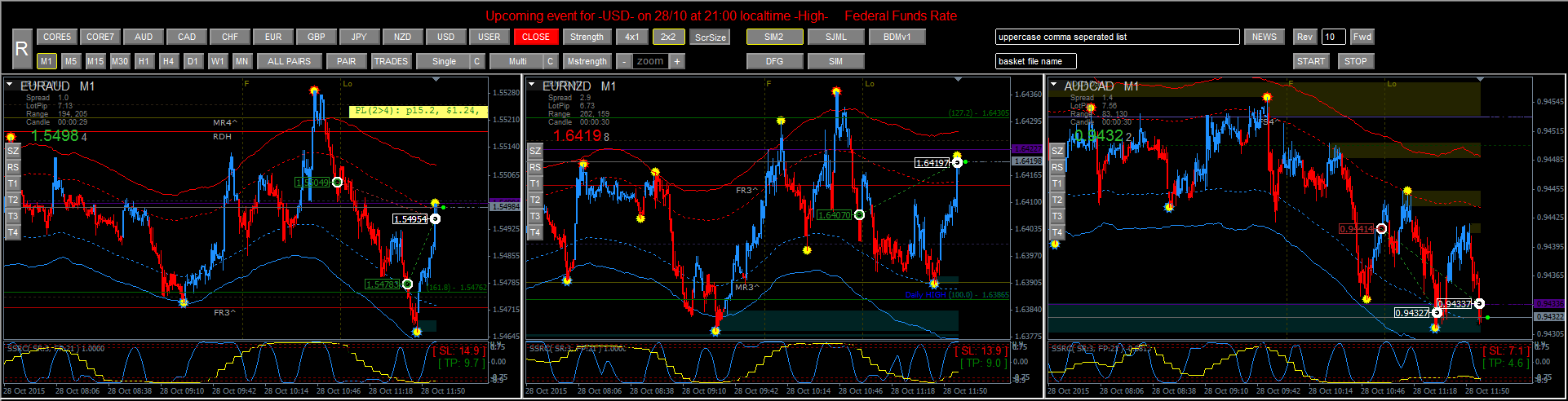Click the Single mode button

444,61
